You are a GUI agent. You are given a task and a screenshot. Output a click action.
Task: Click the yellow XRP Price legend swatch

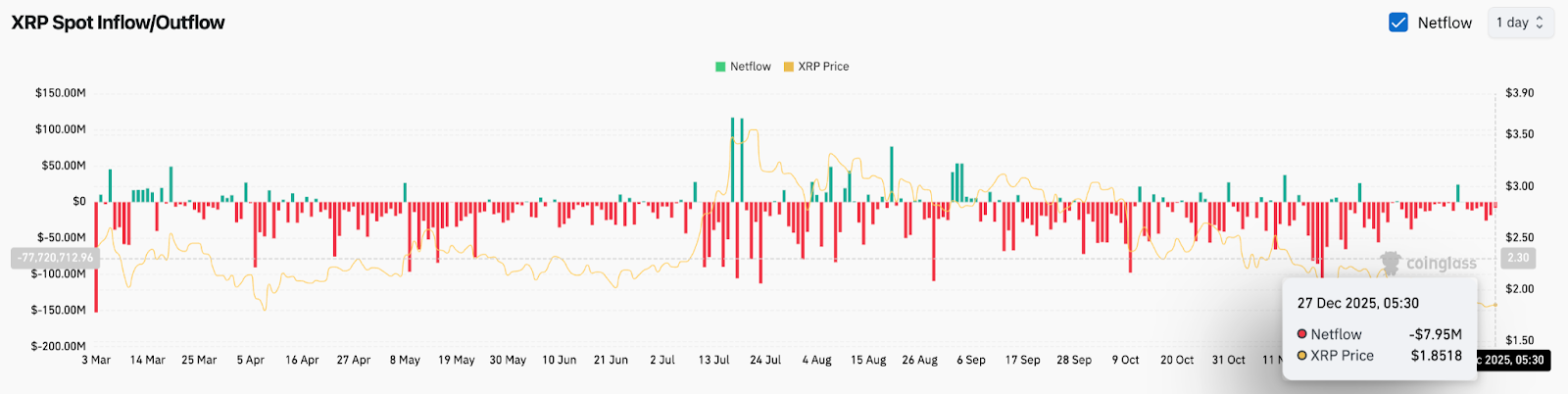[788, 67]
